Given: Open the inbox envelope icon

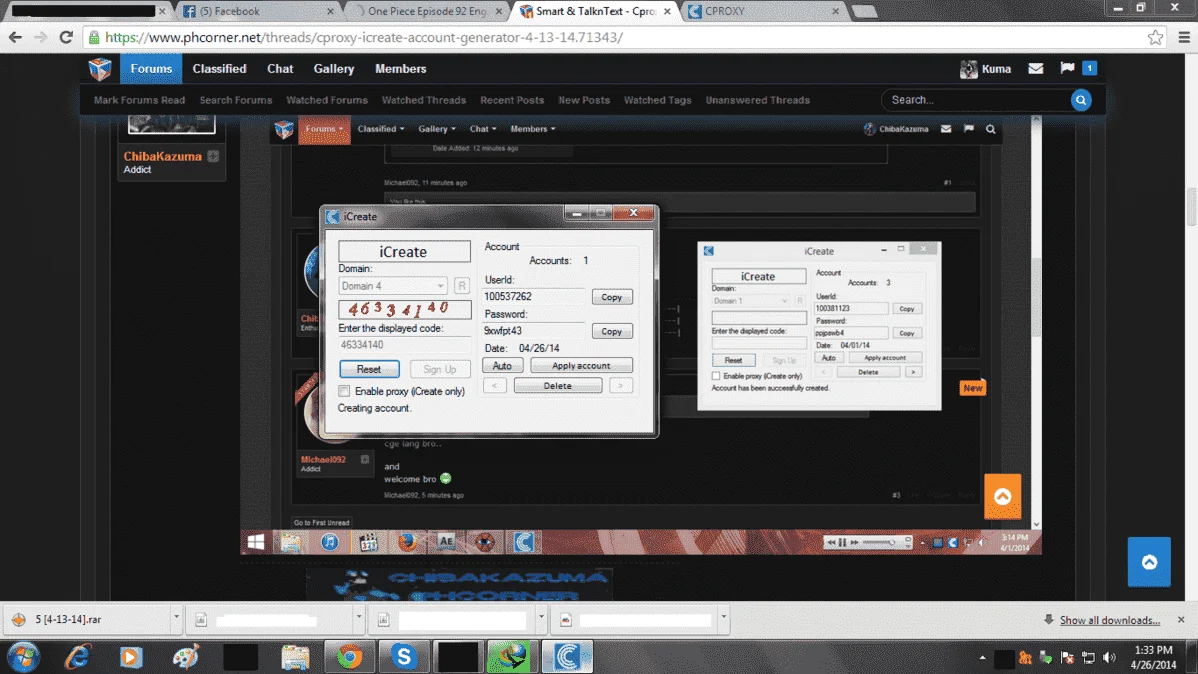Looking at the screenshot, I should click(x=1035, y=68).
